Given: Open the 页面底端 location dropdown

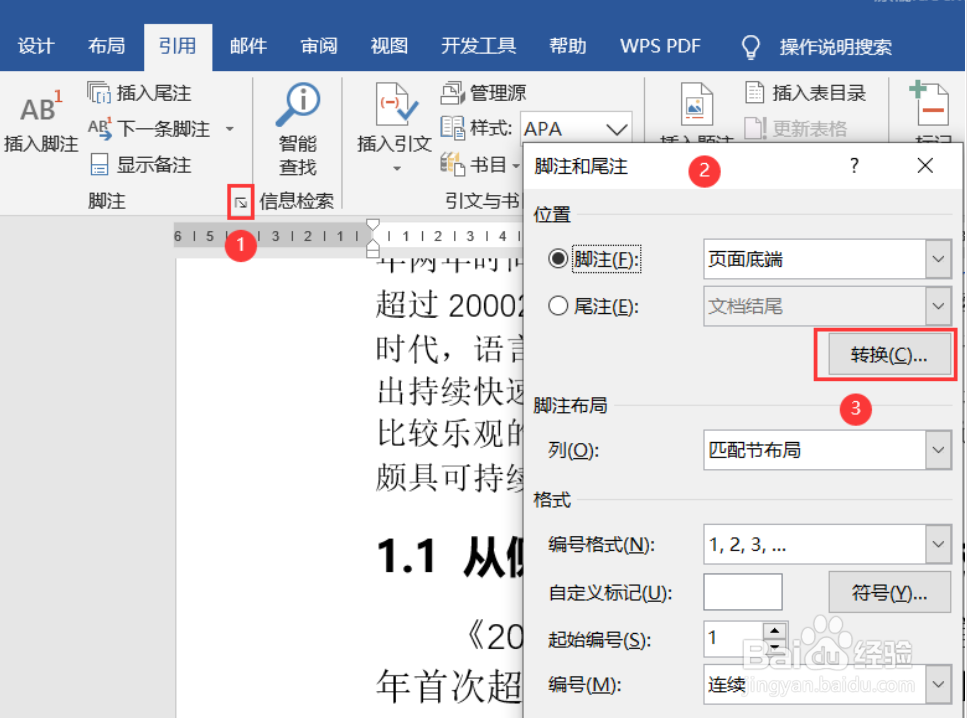Looking at the screenshot, I should tap(937, 259).
